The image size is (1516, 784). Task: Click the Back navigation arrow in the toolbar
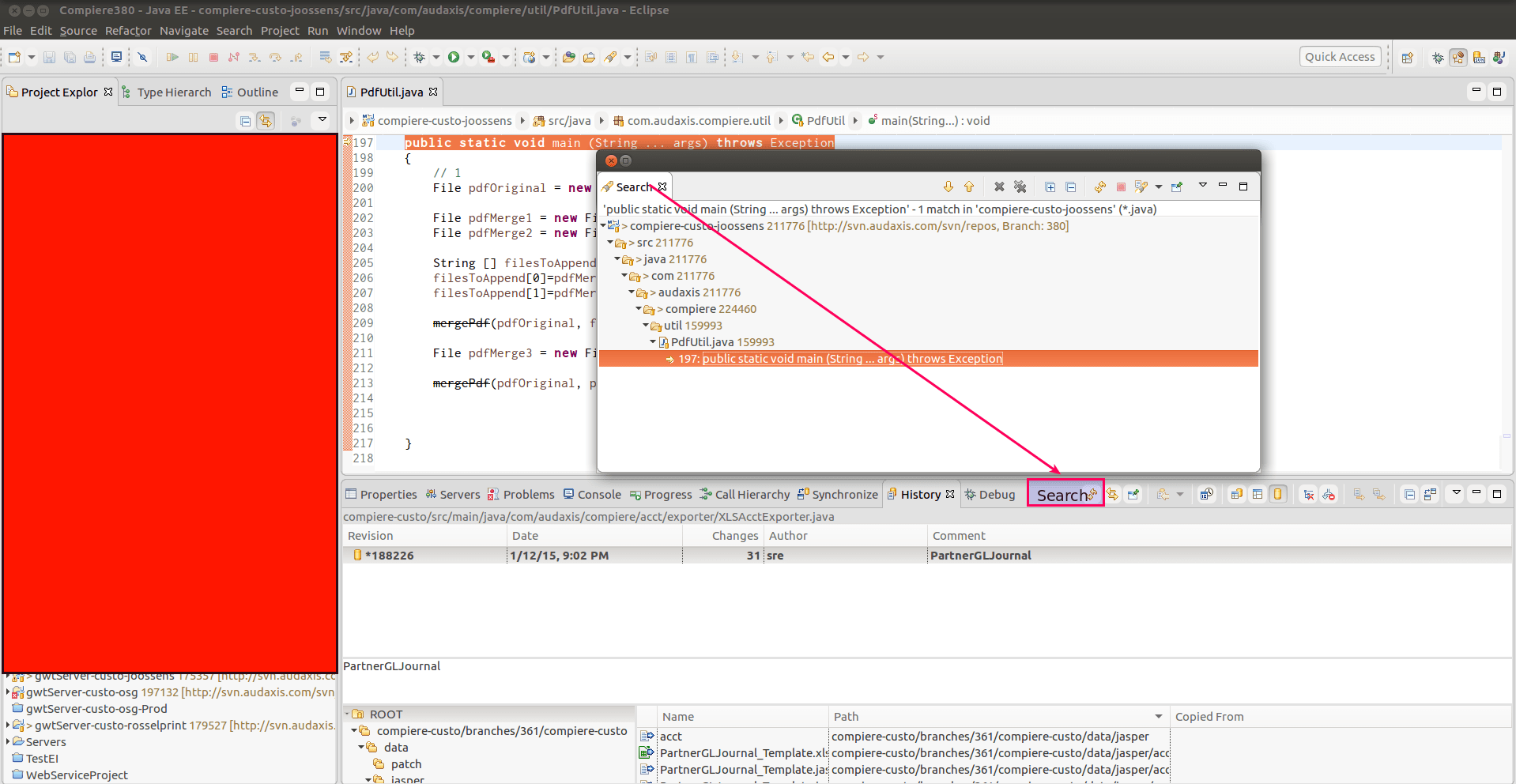click(x=828, y=57)
